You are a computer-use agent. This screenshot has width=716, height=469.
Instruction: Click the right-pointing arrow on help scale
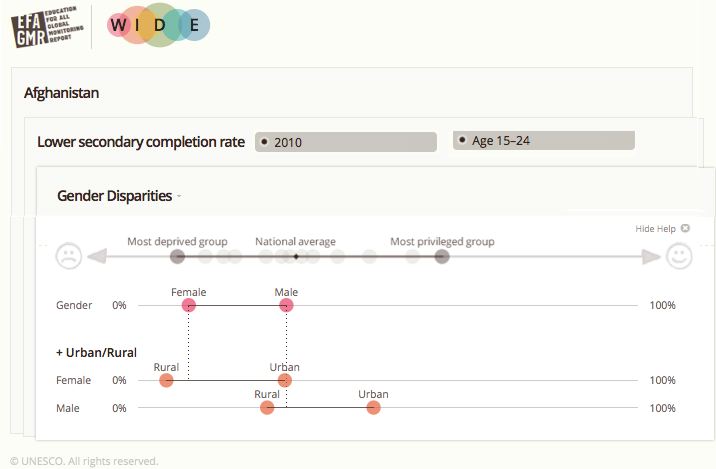[651, 257]
